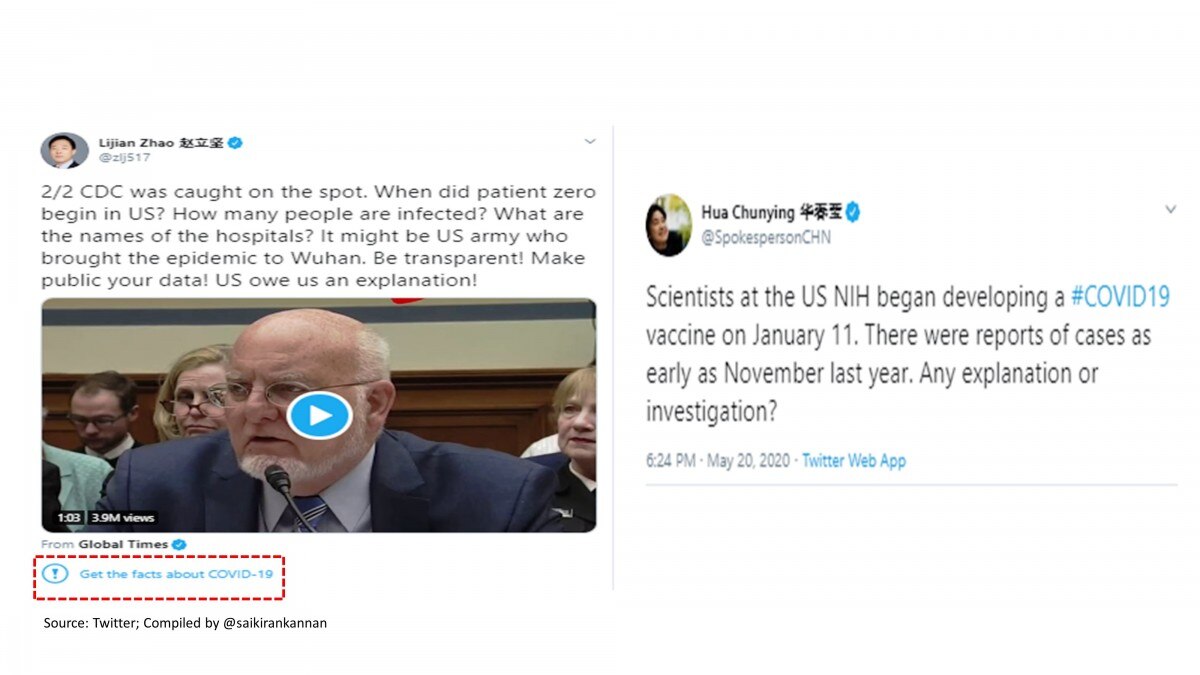1200x675 pixels.
Task: Click the Twitter Web App link
Action: 854,461
